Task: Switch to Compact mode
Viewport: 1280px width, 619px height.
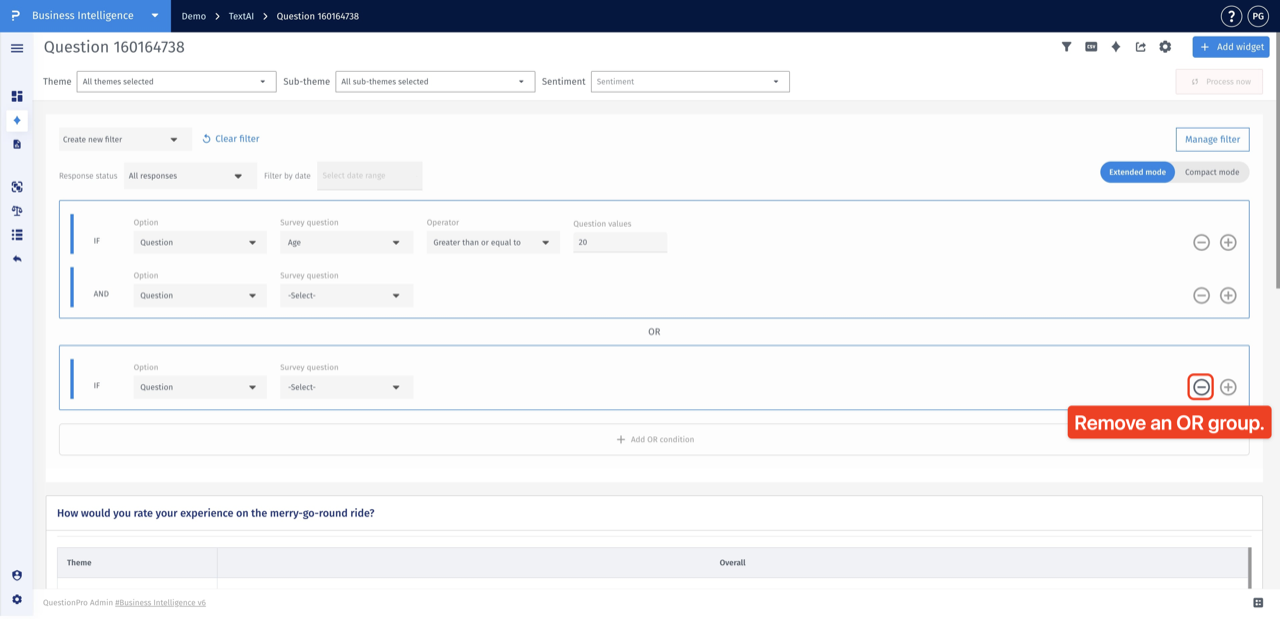Action: tap(1212, 172)
